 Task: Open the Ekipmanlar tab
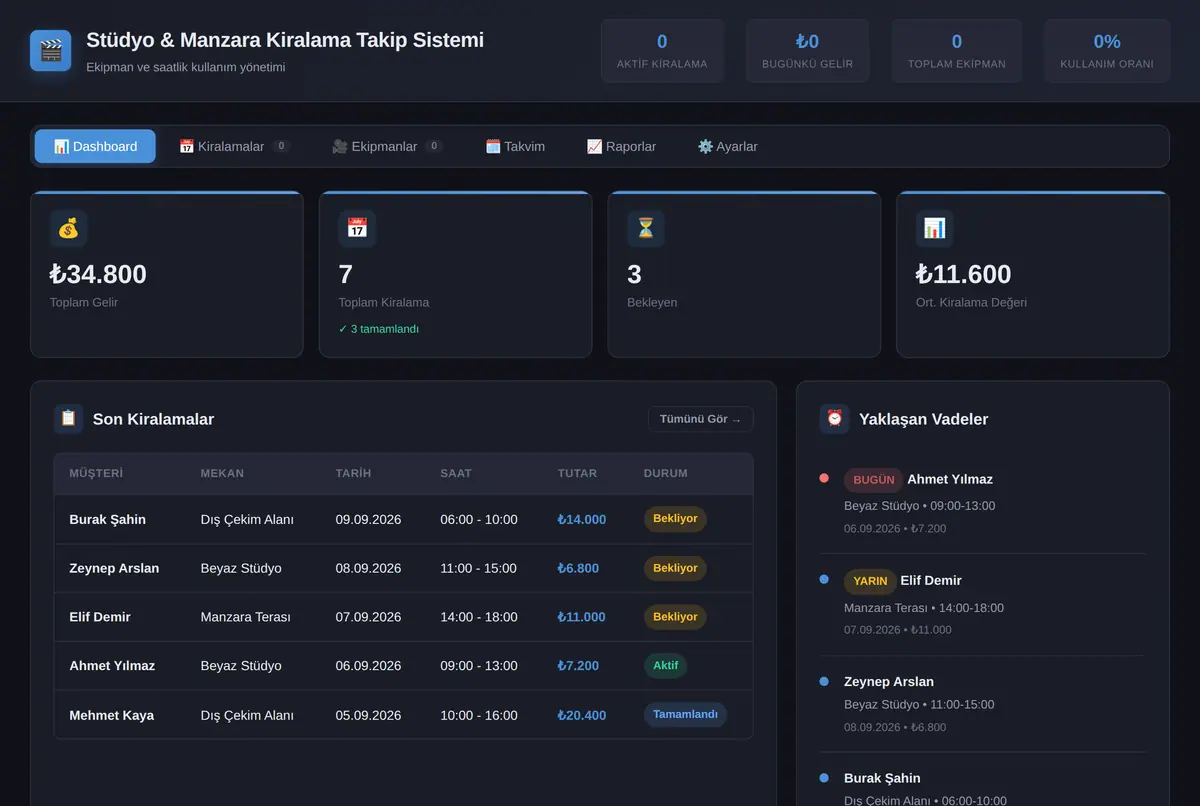coord(387,146)
